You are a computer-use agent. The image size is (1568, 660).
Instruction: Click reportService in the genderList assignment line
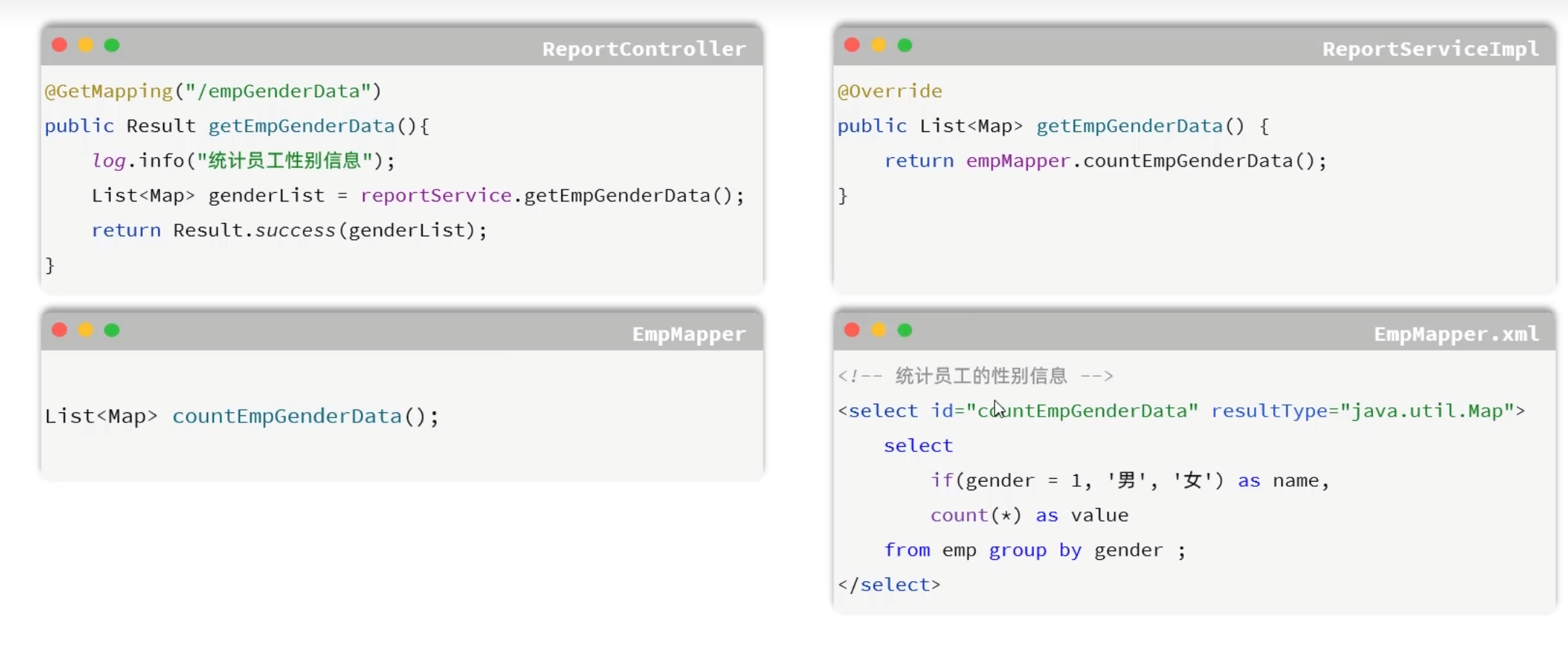436,196
